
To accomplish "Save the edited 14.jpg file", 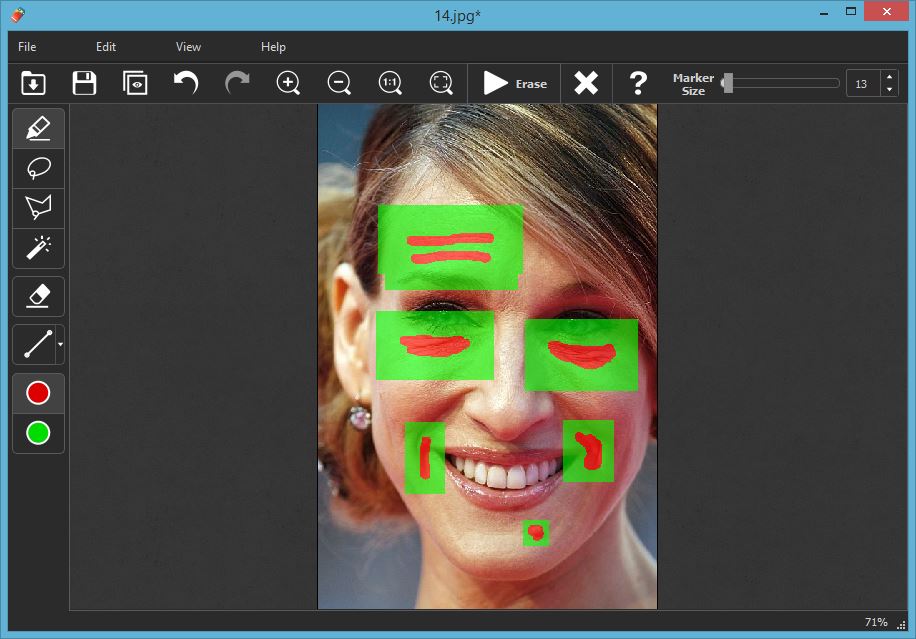I will [x=84, y=83].
